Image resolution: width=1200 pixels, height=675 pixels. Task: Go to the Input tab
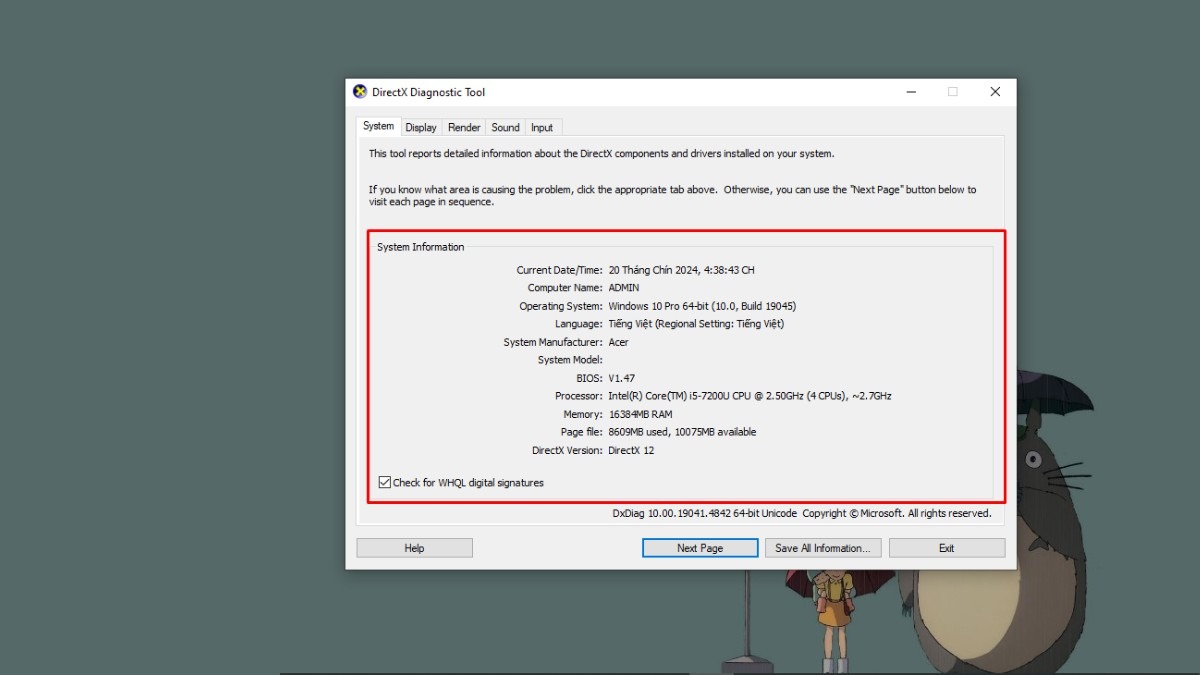coord(542,127)
